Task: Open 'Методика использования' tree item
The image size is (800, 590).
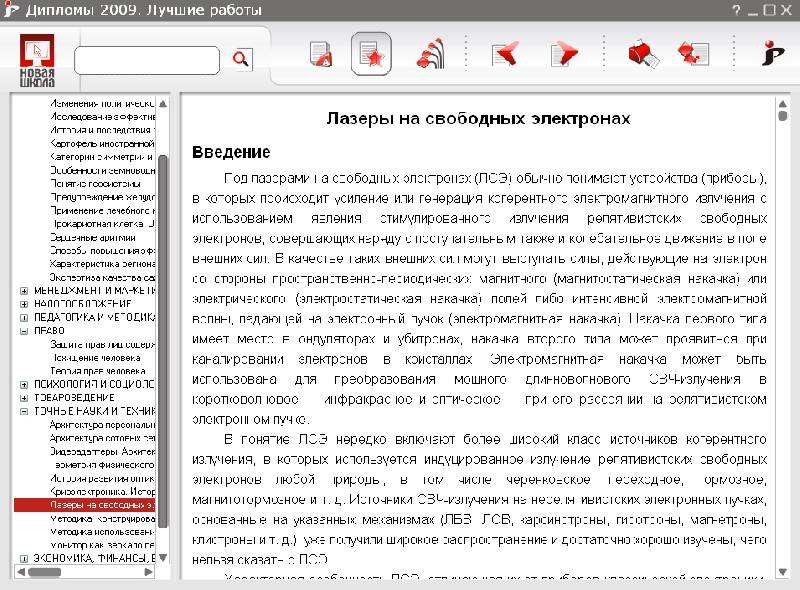Action: pos(102,532)
